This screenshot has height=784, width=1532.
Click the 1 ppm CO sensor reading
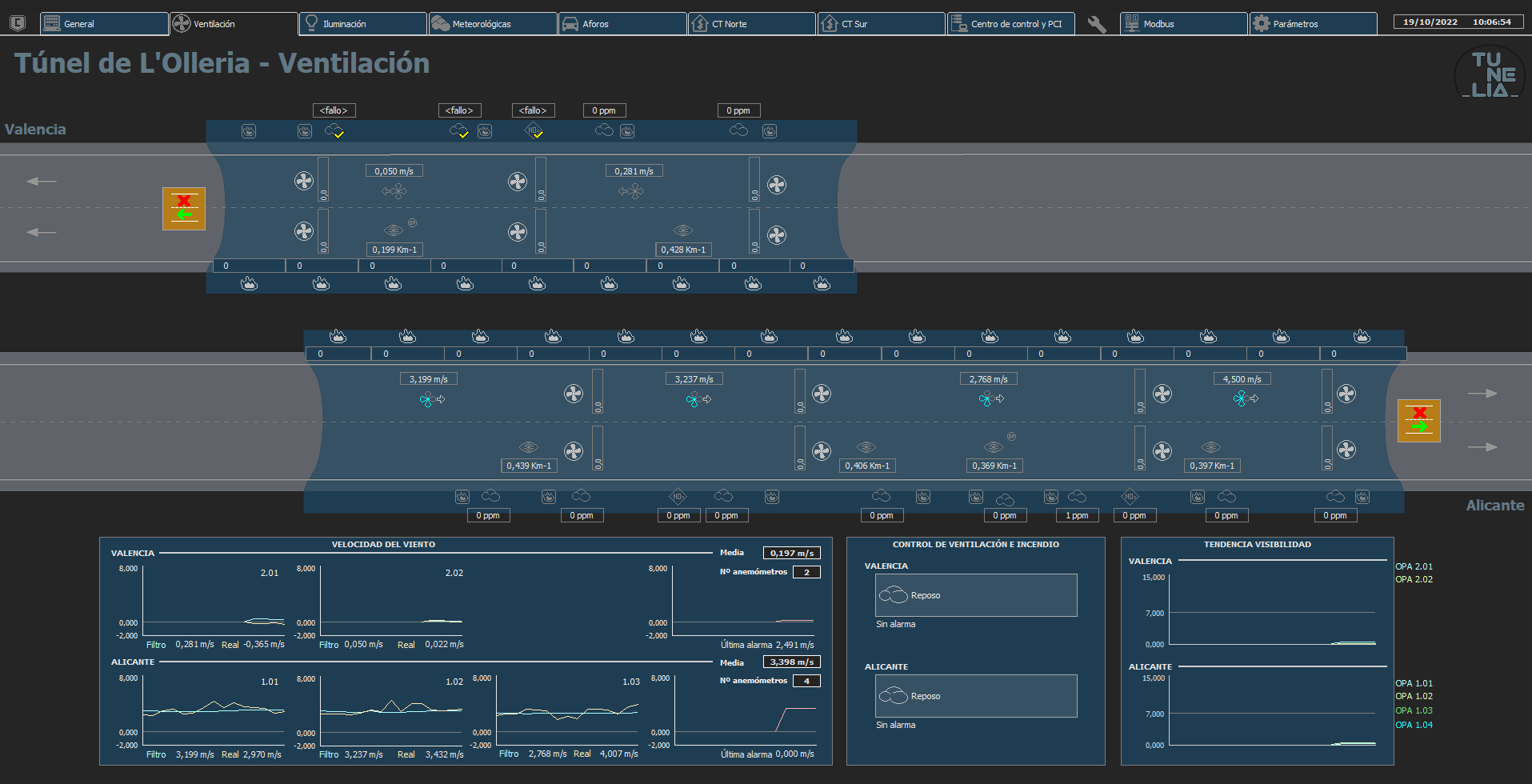(1078, 515)
